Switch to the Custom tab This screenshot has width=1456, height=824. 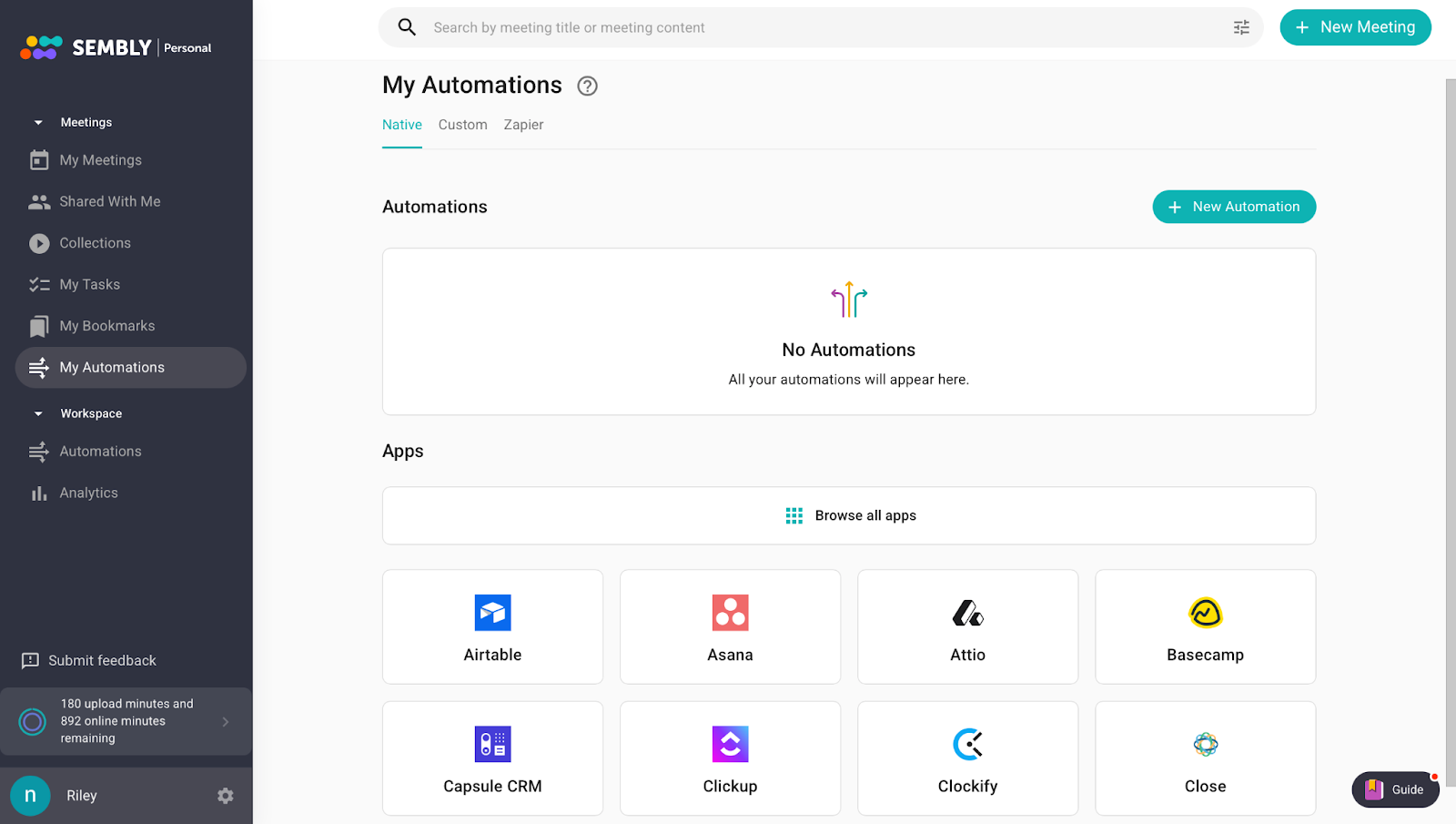pos(462,125)
